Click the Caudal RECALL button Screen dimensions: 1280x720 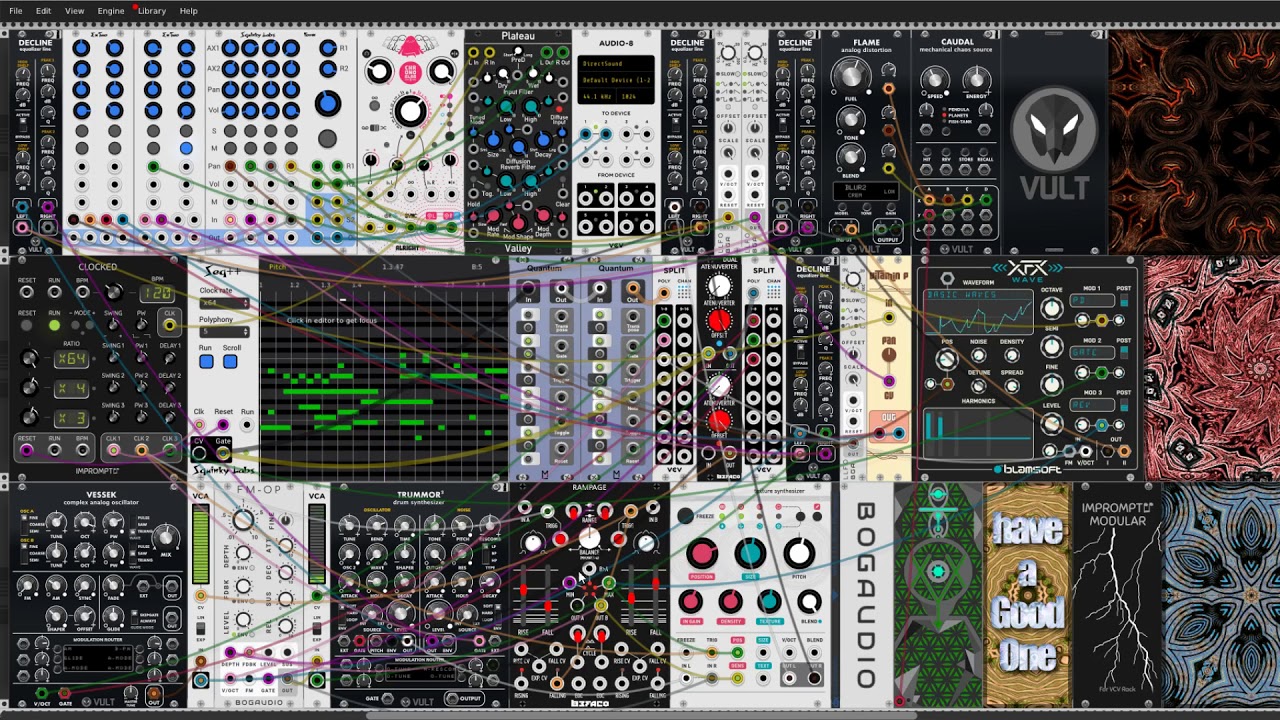coord(985,150)
